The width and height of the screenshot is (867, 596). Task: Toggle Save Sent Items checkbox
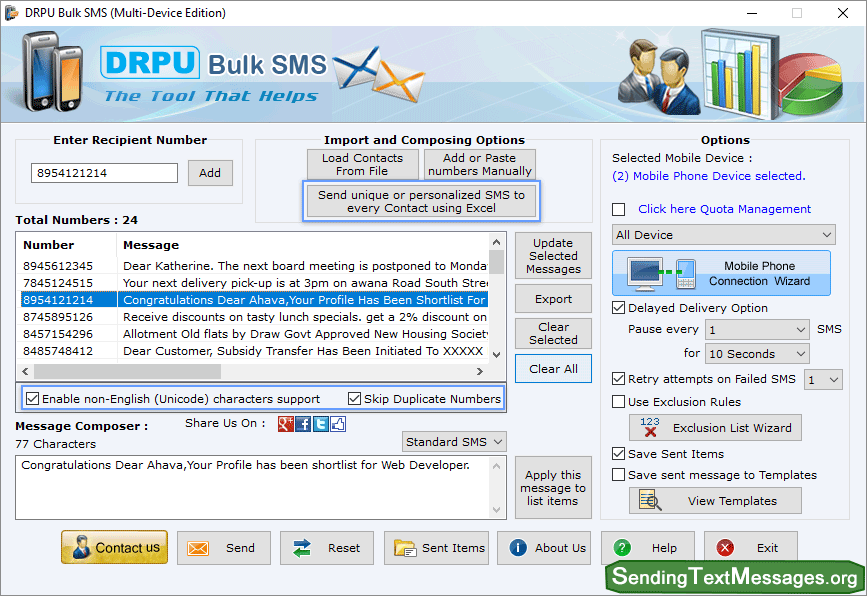(x=619, y=454)
